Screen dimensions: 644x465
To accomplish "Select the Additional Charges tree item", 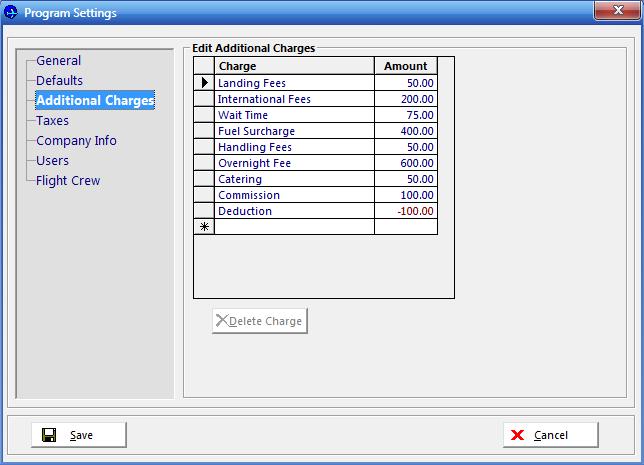I will pyautogui.click(x=95, y=101).
